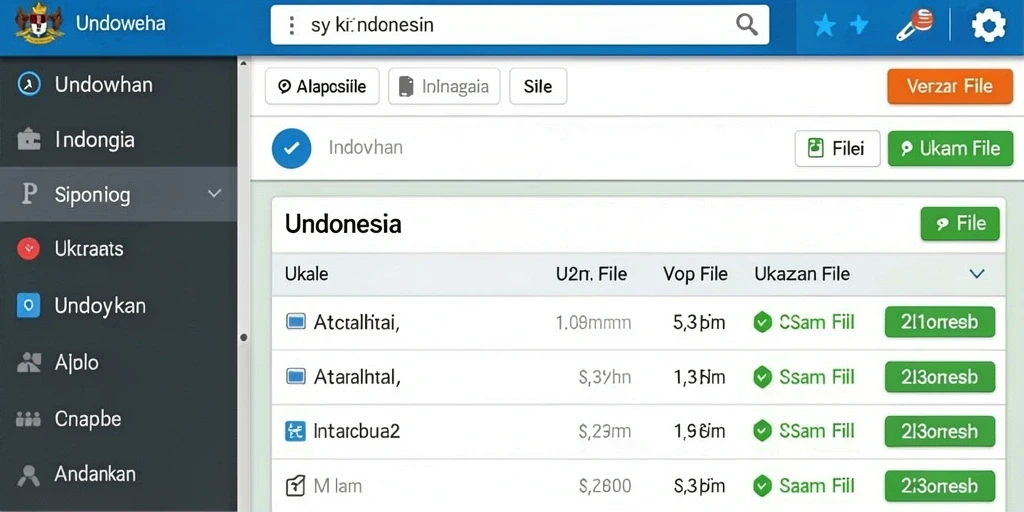Click the green File button beside Undonesia
Screen dimensions: 1024x512
tap(960, 224)
